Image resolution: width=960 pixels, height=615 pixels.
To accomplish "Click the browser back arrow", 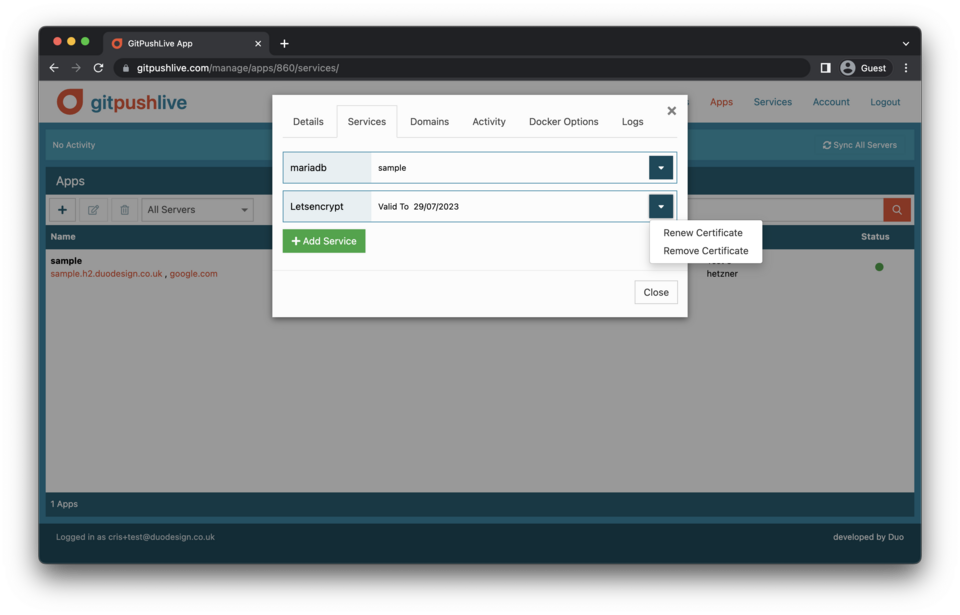I will (x=54, y=68).
